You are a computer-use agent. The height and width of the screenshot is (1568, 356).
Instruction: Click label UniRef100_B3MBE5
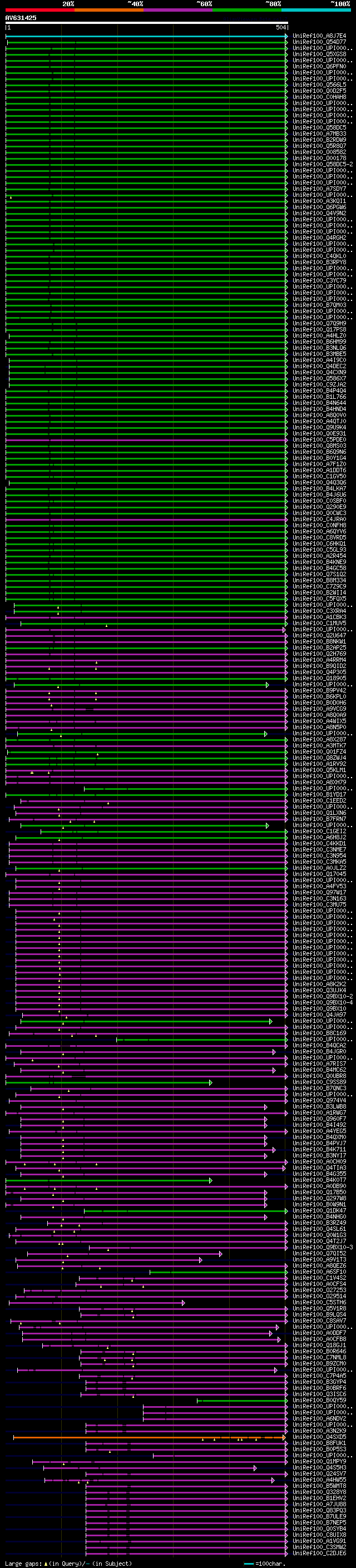point(319,354)
